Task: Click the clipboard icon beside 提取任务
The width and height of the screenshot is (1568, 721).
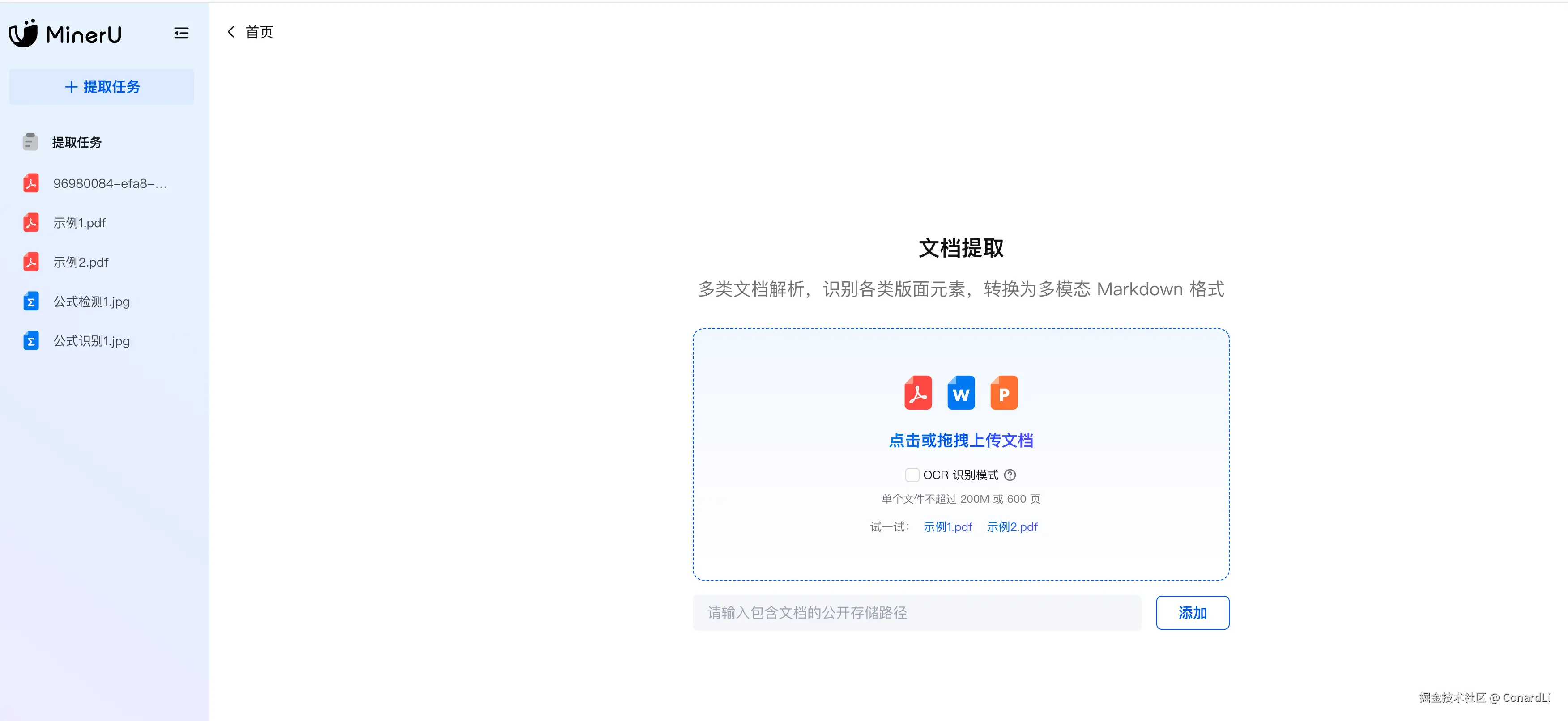Action: coord(30,142)
